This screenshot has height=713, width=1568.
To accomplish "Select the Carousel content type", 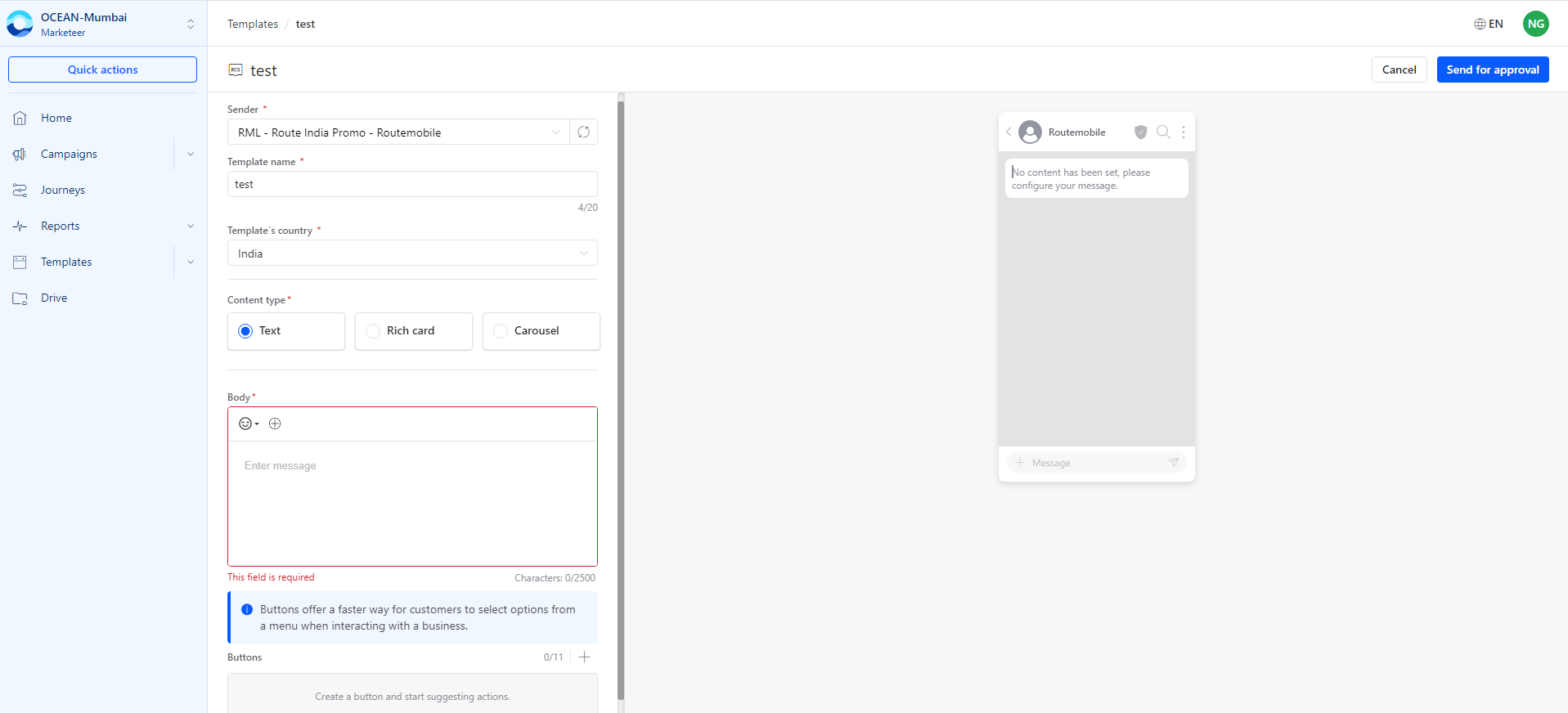I will point(541,331).
